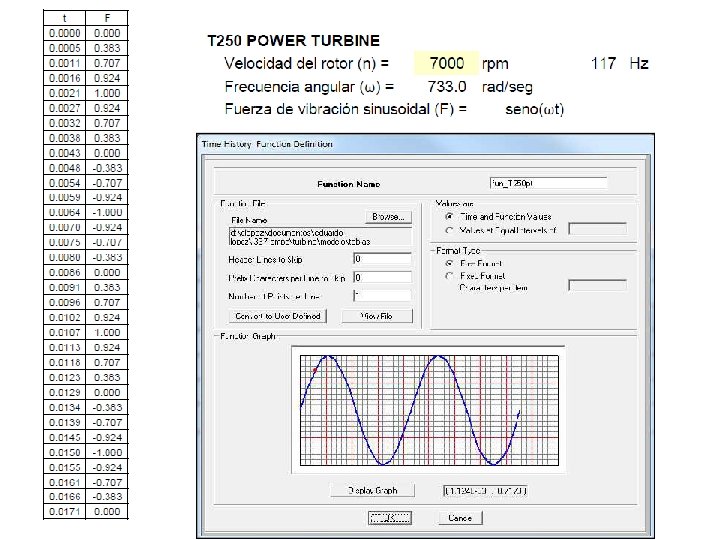Click Number of Points per Line field
Viewport: 720px width, 540px height.
point(382,296)
